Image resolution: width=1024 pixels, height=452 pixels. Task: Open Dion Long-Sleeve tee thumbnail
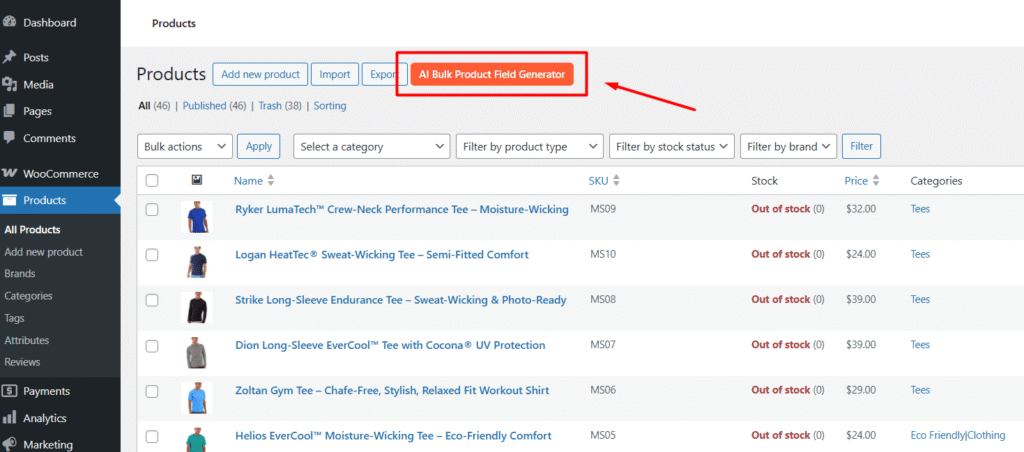[197, 353]
